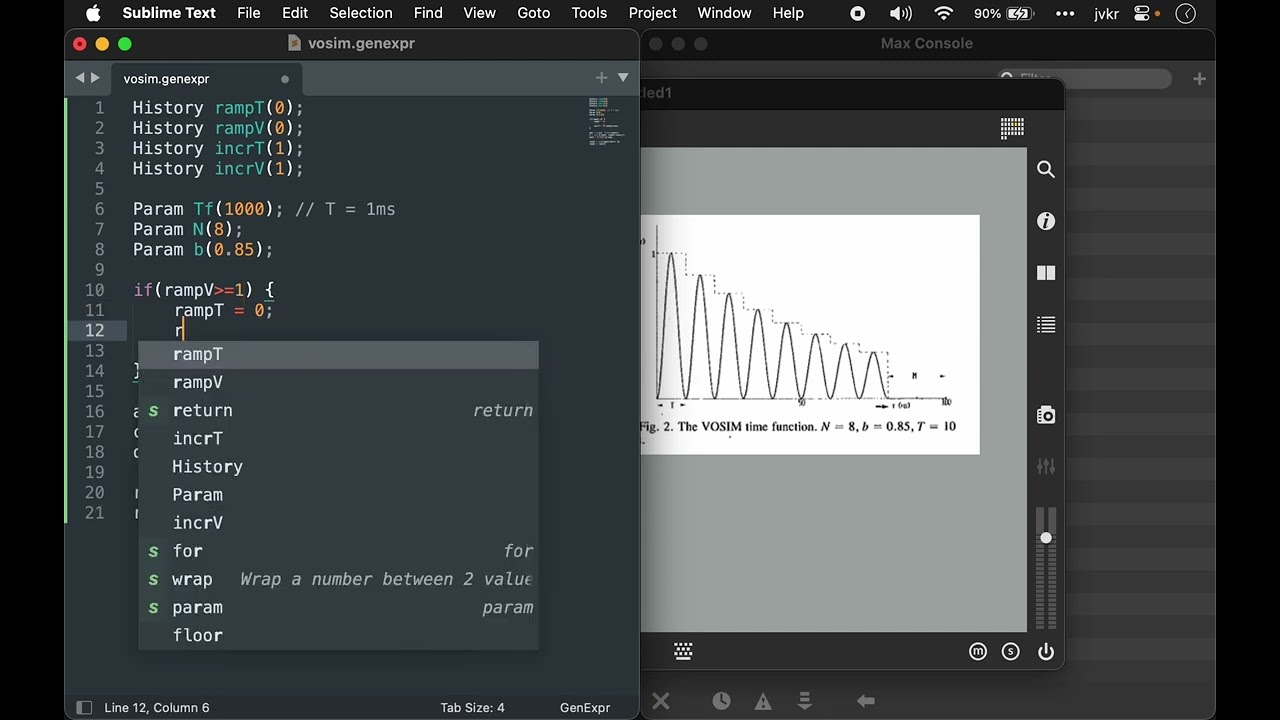Viewport: 1280px width, 720px height.
Task: Choose the wrap snippet completion
Action: pyautogui.click(x=338, y=579)
